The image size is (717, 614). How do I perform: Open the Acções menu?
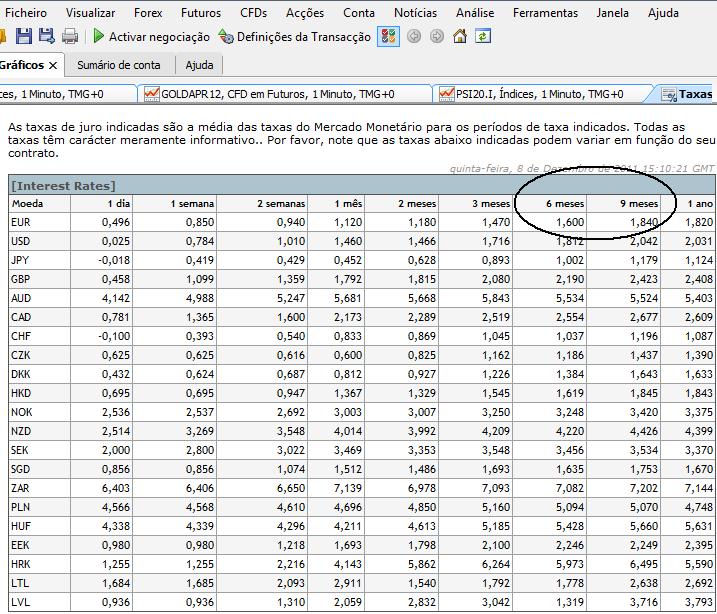(x=305, y=13)
